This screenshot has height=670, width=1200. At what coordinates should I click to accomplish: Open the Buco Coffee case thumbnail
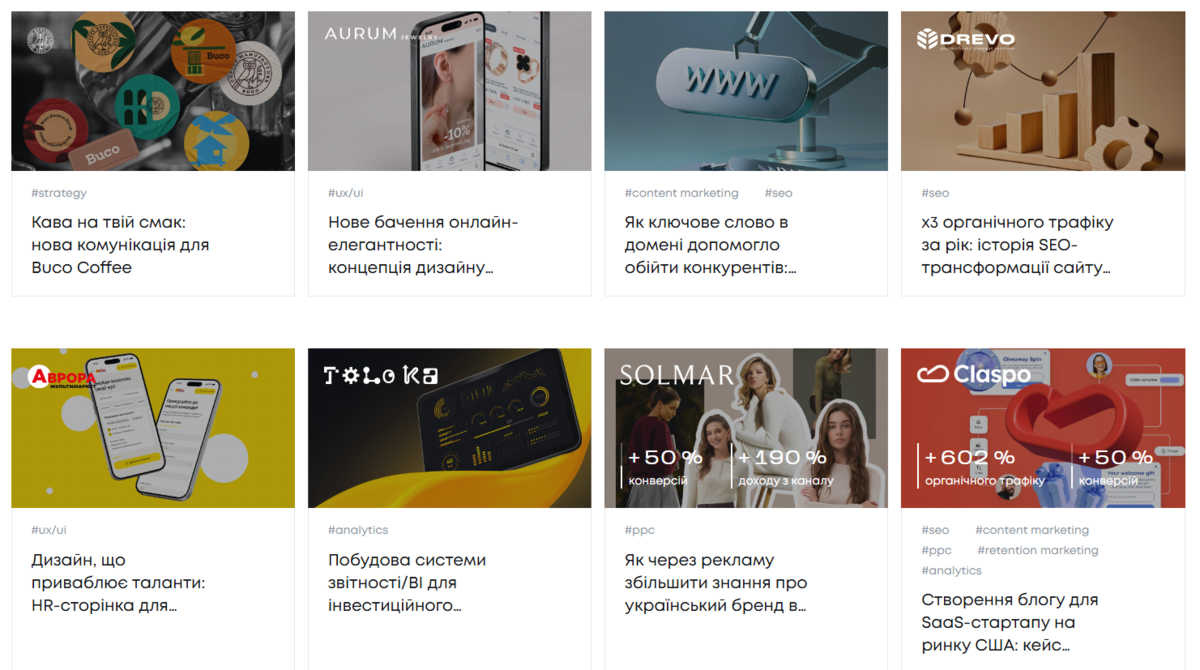tap(153, 91)
